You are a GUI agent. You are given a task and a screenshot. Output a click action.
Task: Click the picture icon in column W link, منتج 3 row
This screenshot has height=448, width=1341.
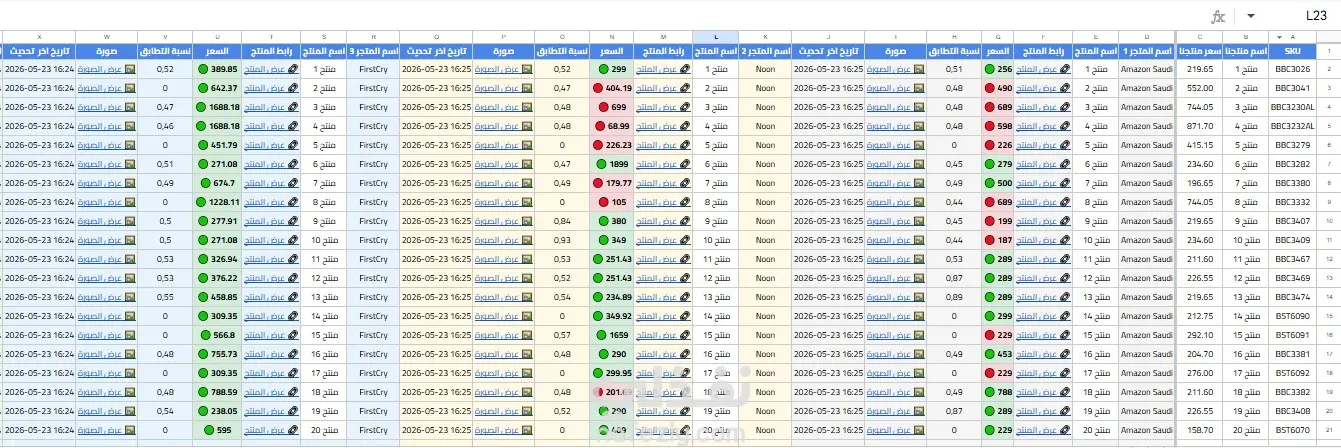tap(129, 107)
